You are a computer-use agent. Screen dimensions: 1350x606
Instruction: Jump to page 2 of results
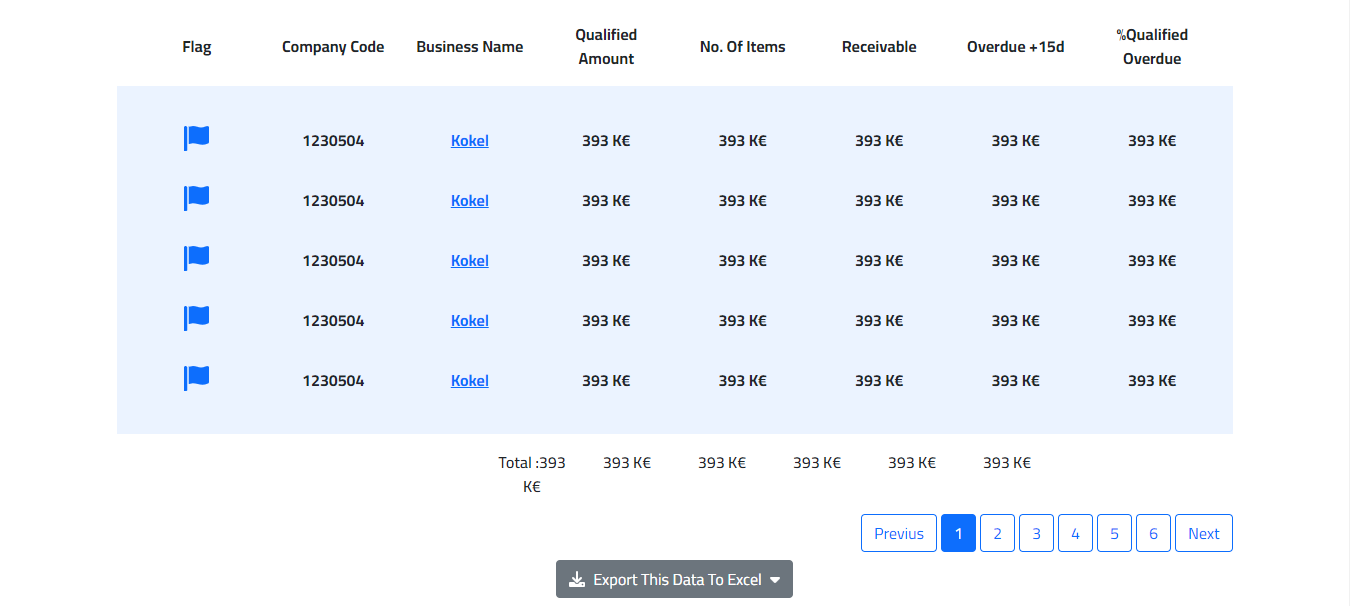(997, 533)
